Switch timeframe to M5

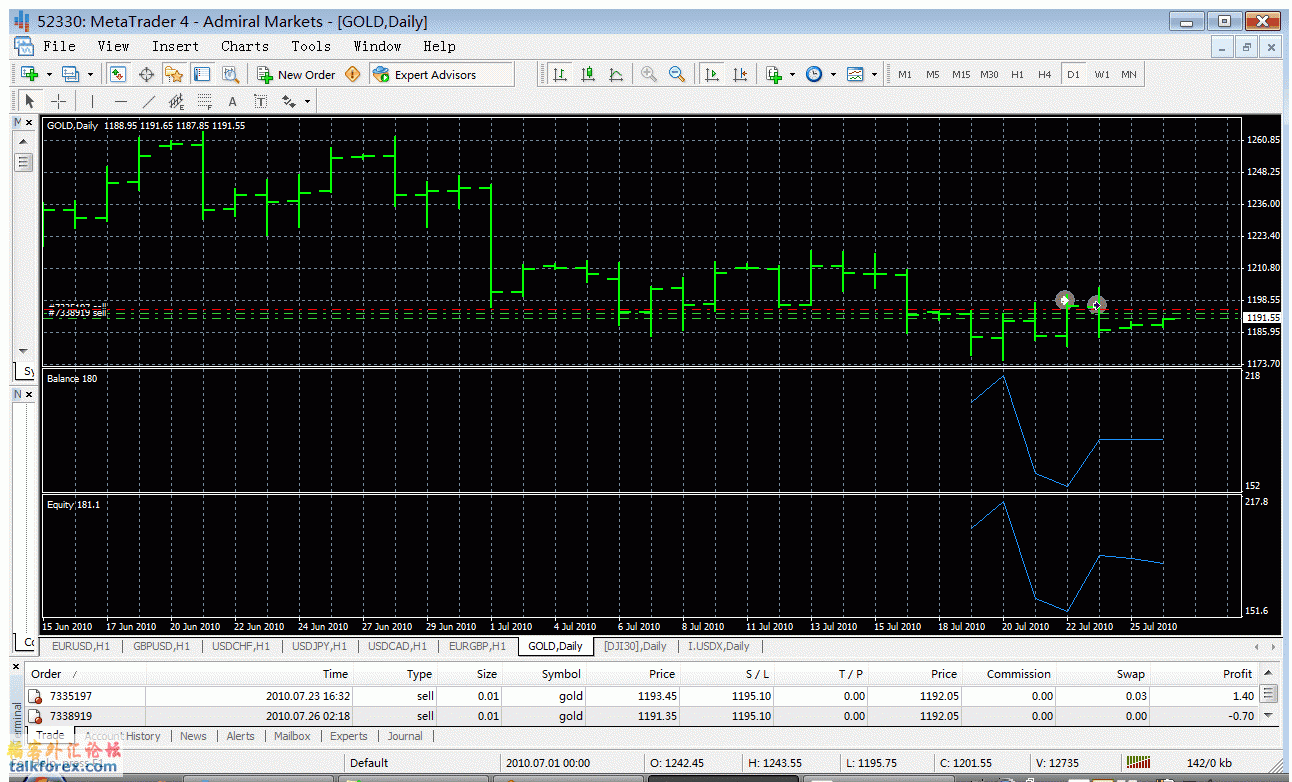coord(933,74)
